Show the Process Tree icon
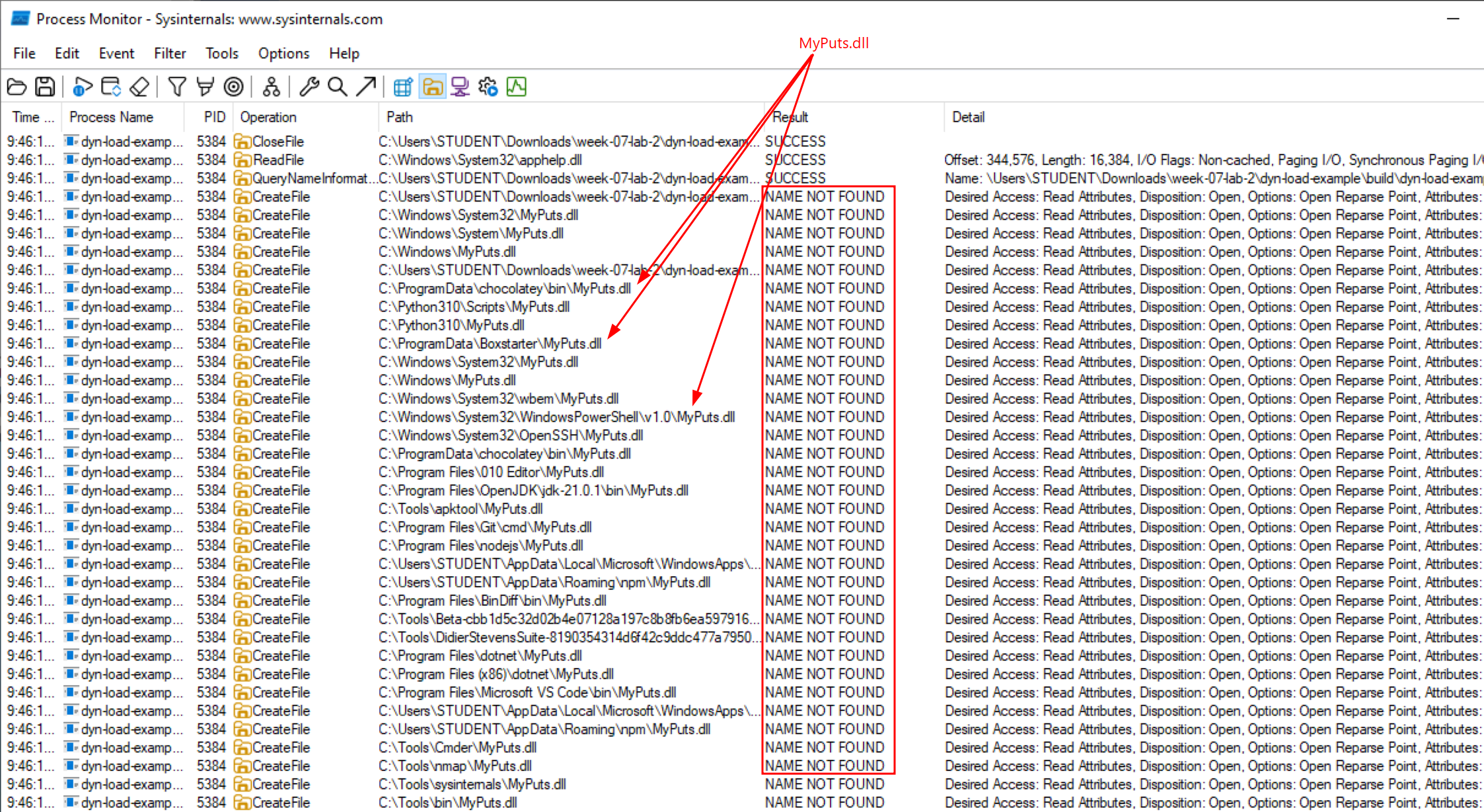 pyautogui.click(x=271, y=87)
